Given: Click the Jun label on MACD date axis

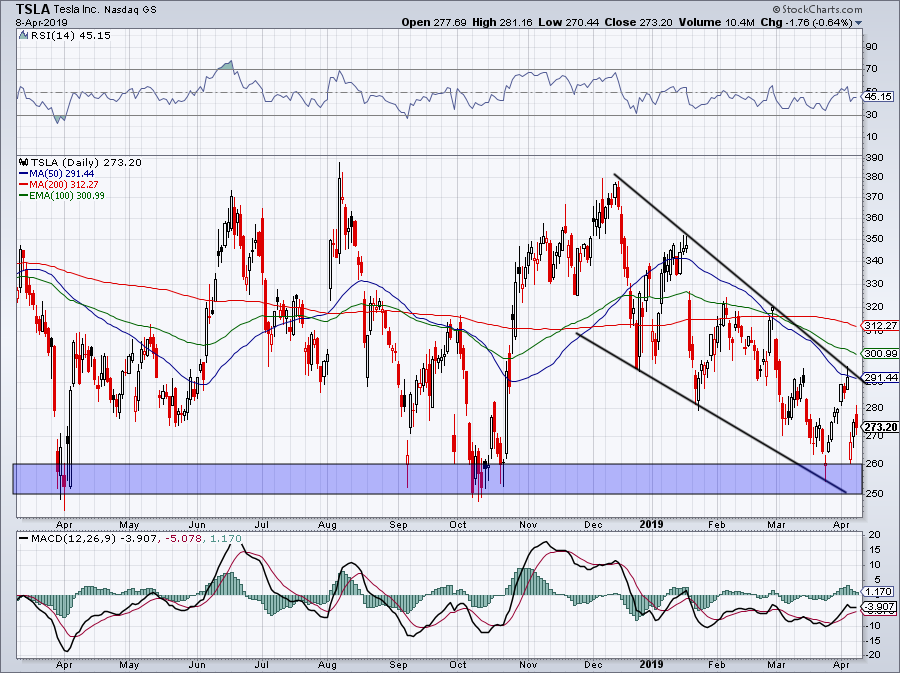Looking at the screenshot, I should click(x=197, y=665).
